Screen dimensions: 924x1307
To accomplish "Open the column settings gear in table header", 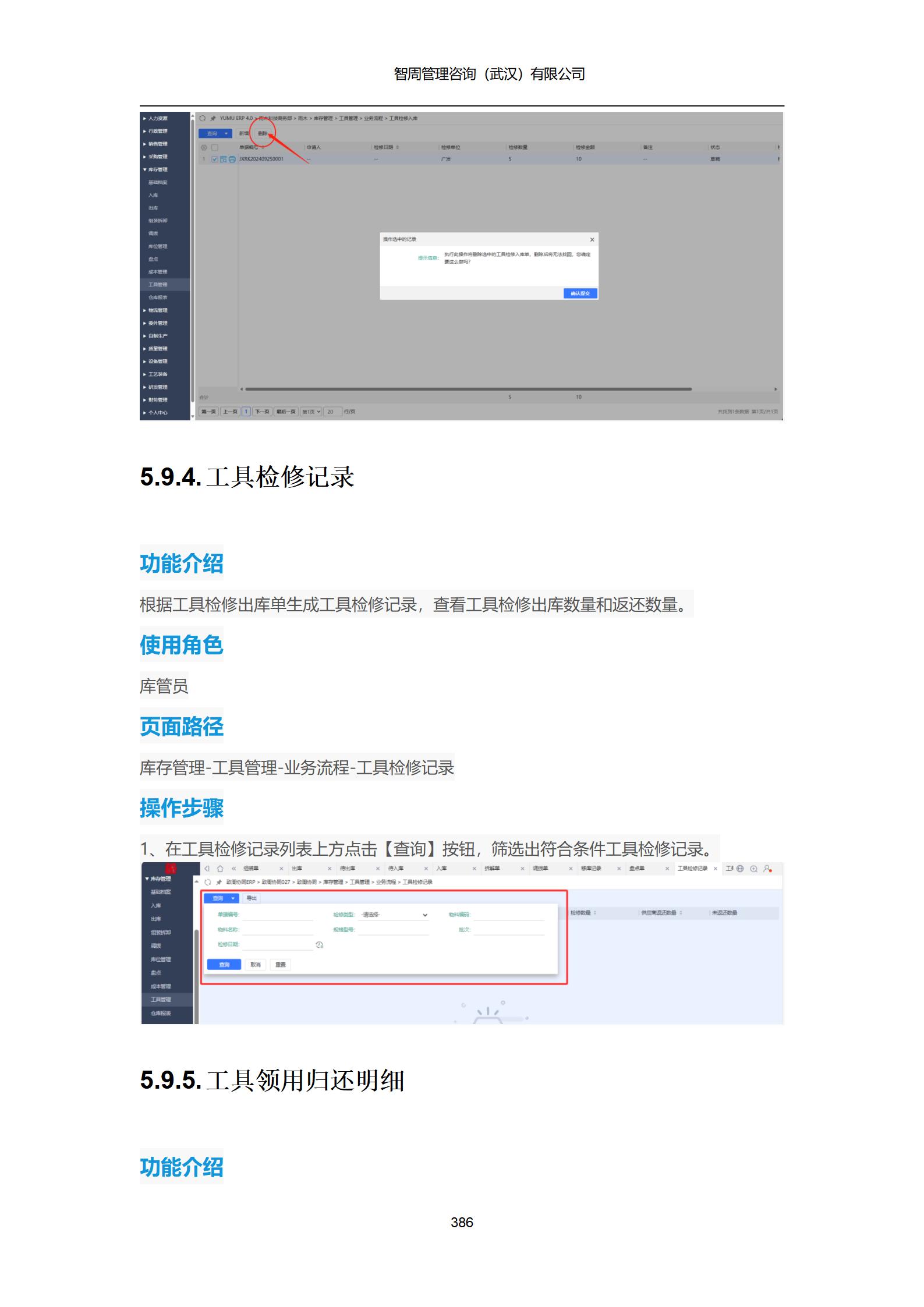I will [204, 147].
